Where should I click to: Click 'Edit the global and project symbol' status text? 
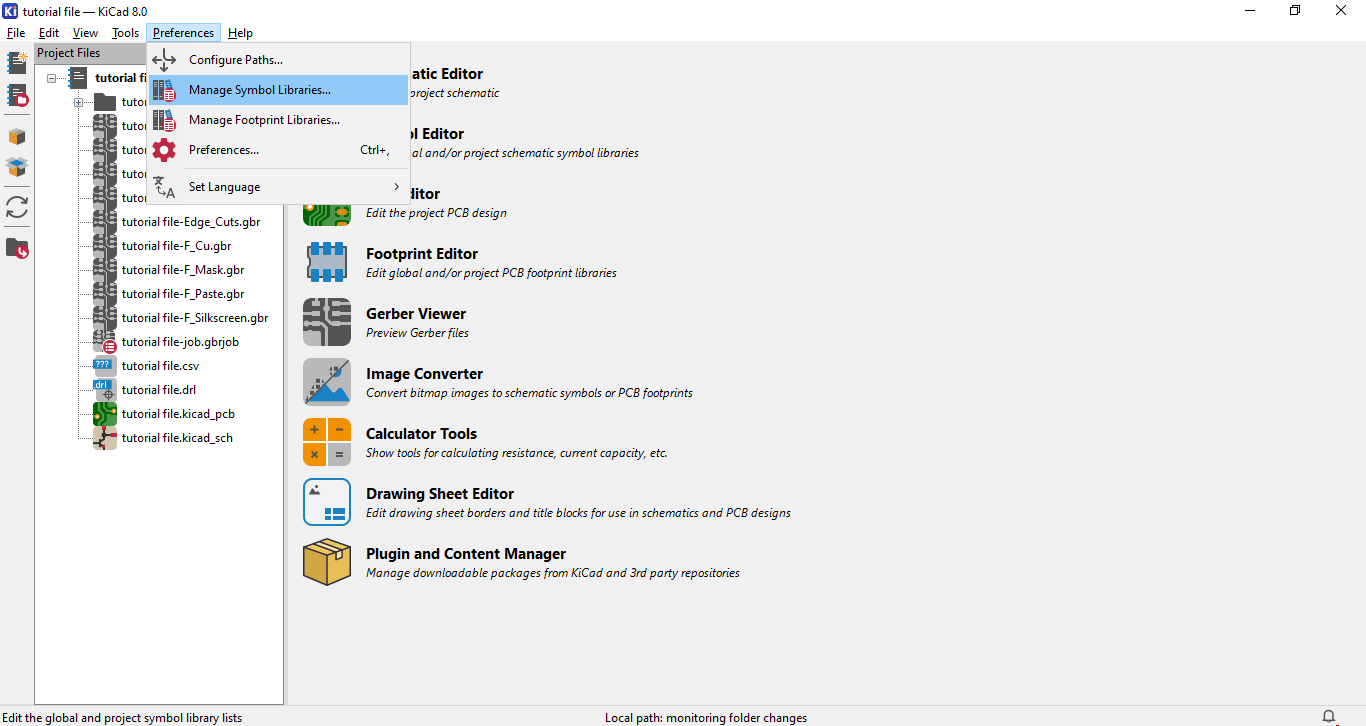[x=123, y=718]
